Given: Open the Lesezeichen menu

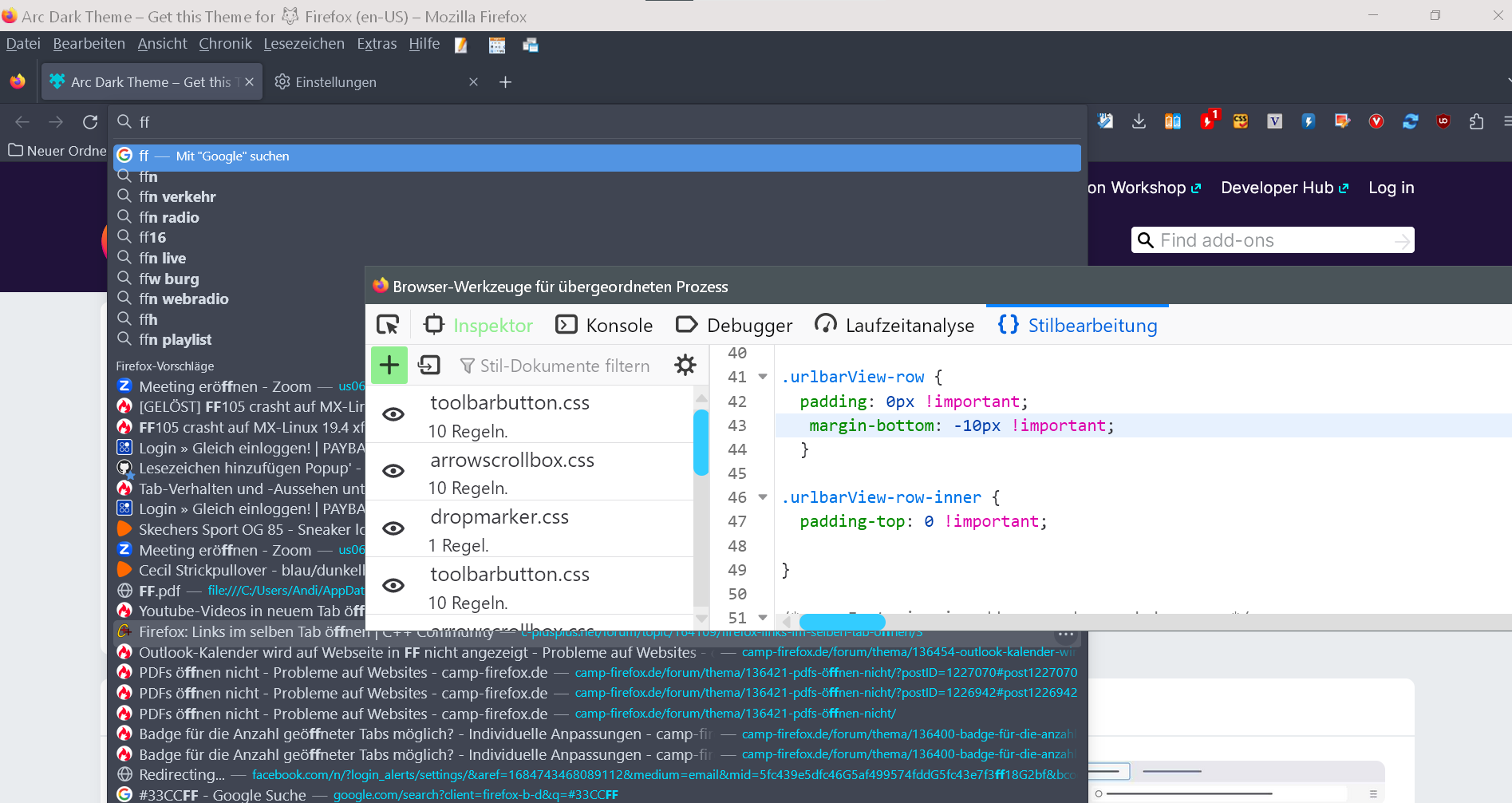Looking at the screenshot, I should pos(304,44).
